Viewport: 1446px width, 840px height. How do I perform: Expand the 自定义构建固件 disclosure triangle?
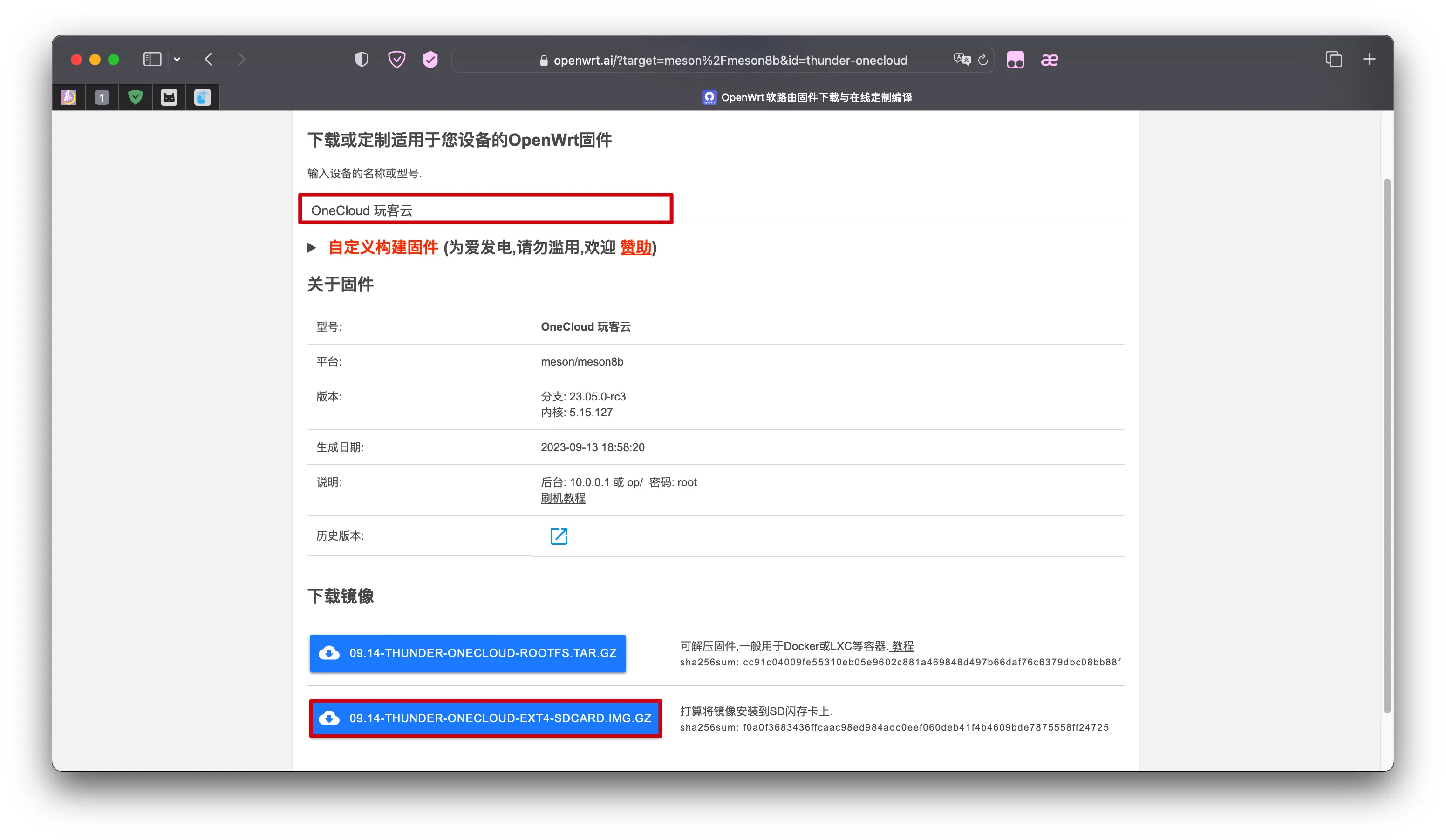coord(312,248)
